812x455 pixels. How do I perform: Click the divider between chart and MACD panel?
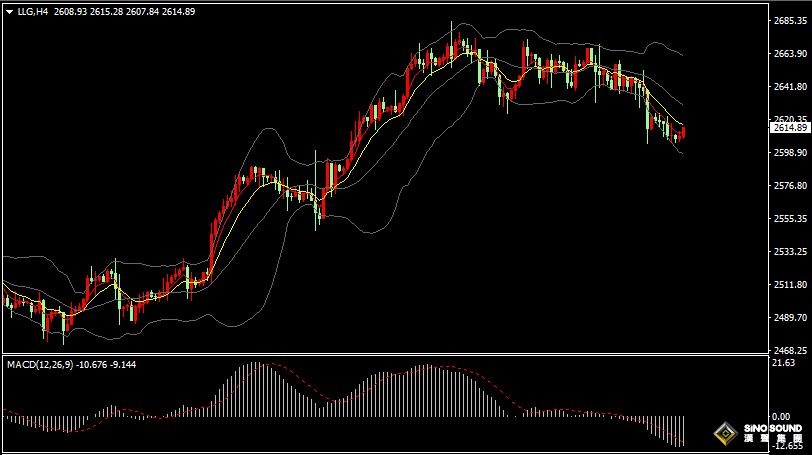(x=385, y=355)
